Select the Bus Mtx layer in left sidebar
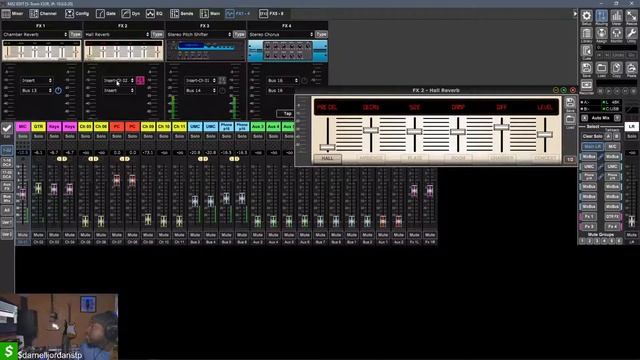 click(7, 199)
